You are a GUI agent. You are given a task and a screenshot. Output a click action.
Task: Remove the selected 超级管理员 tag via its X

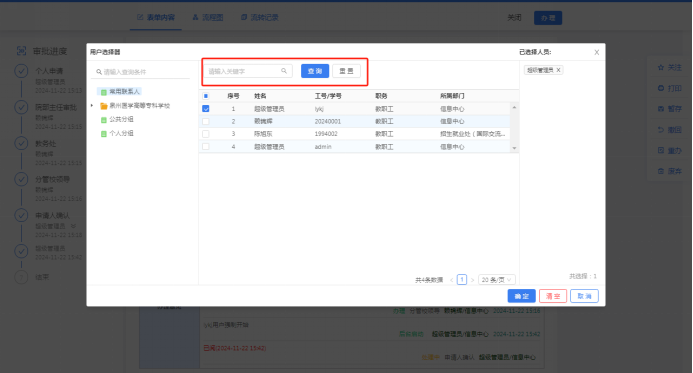[x=558, y=70]
